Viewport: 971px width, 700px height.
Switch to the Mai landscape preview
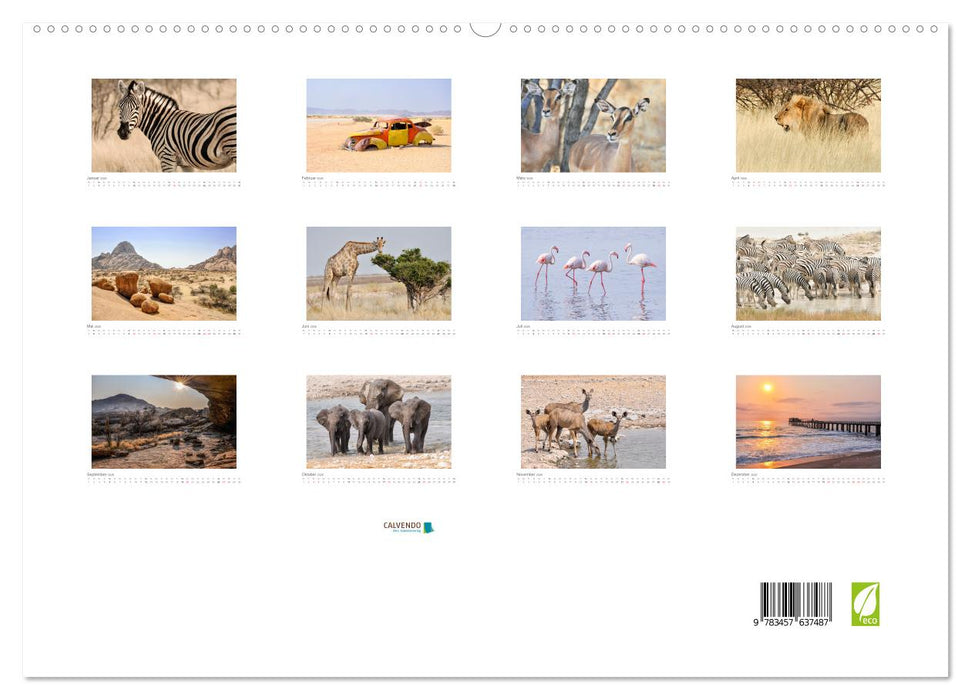164,274
